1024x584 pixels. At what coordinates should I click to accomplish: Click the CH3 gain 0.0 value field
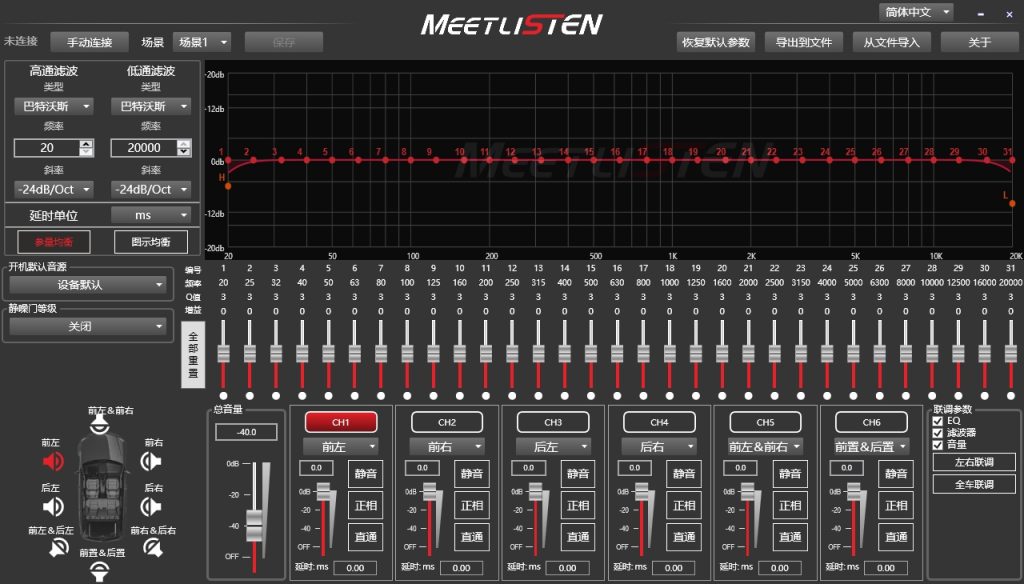pyautogui.click(x=528, y=468)
